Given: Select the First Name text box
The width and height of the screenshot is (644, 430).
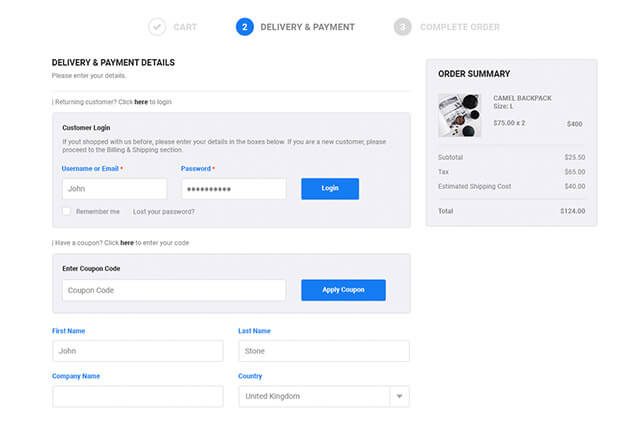Looking at the screenshot, I should [x=137, y=351].
